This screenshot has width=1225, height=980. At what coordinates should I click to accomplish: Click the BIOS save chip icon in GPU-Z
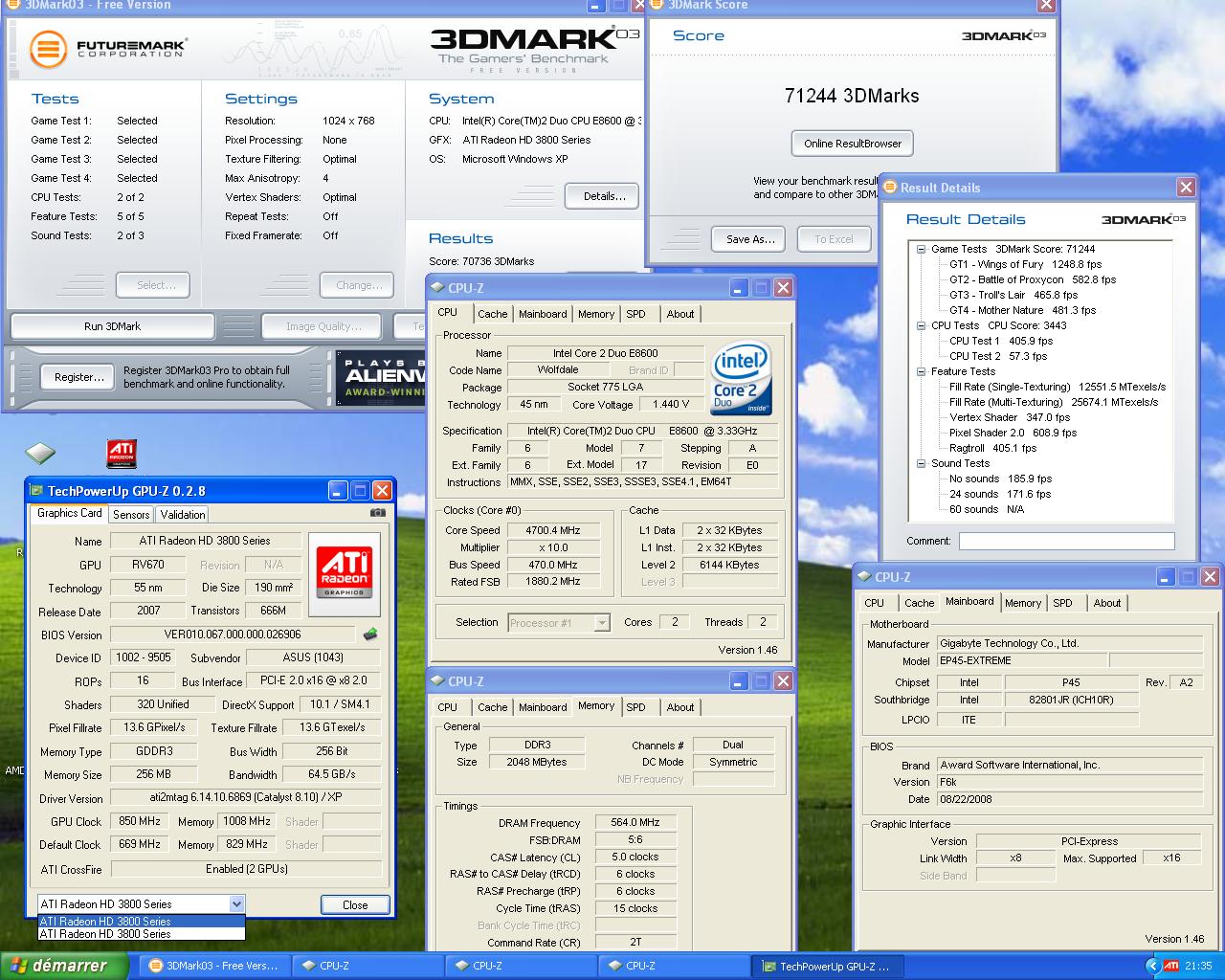[x=370, y=634]
